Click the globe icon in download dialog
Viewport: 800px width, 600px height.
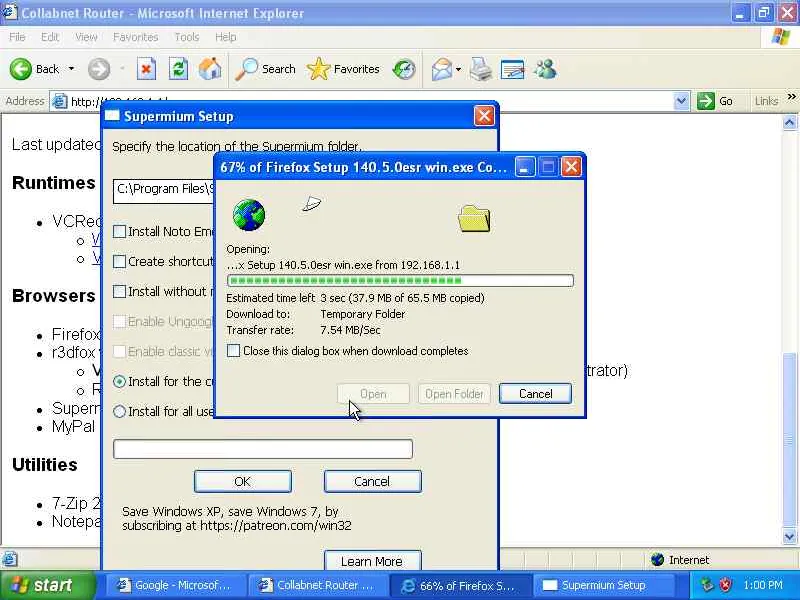pos(249,215)
